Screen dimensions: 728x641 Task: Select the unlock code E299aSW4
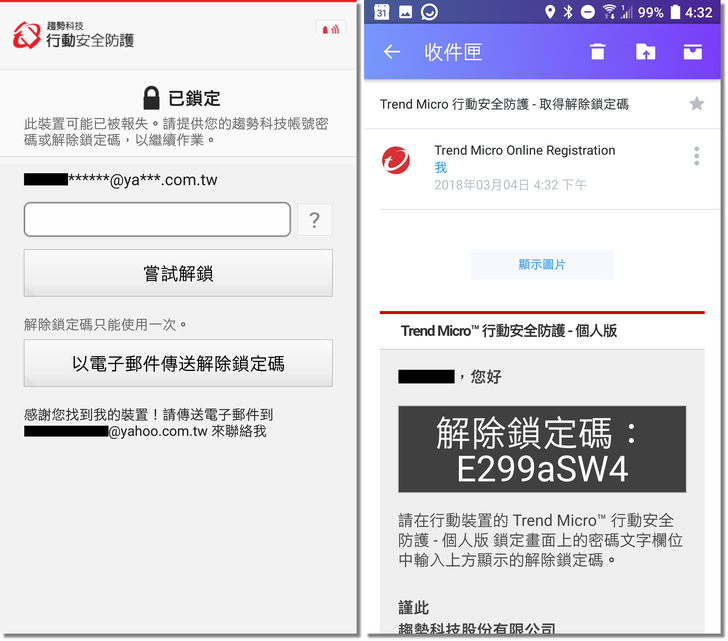point(542,469)
